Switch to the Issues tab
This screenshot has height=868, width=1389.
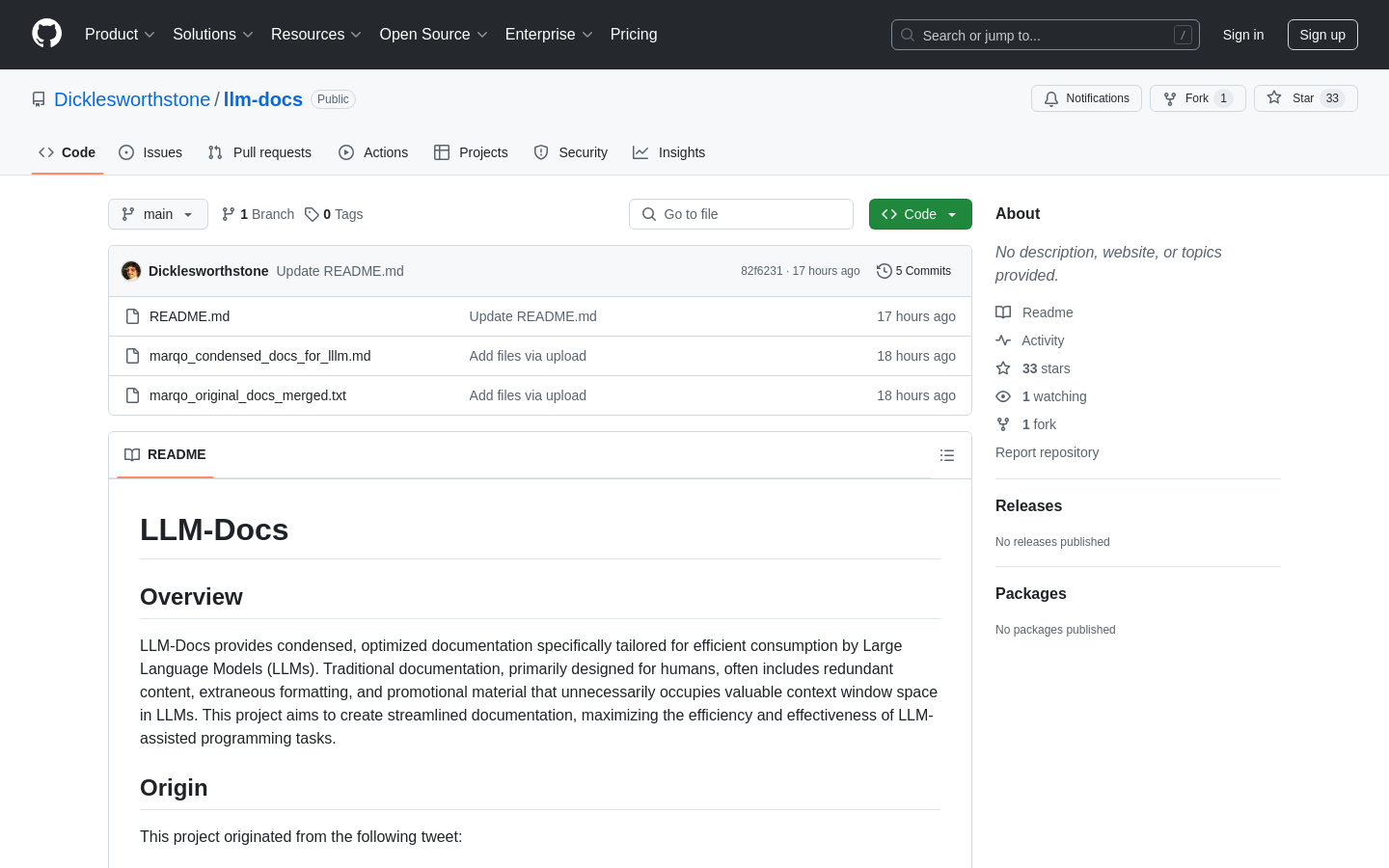[150, 152]
